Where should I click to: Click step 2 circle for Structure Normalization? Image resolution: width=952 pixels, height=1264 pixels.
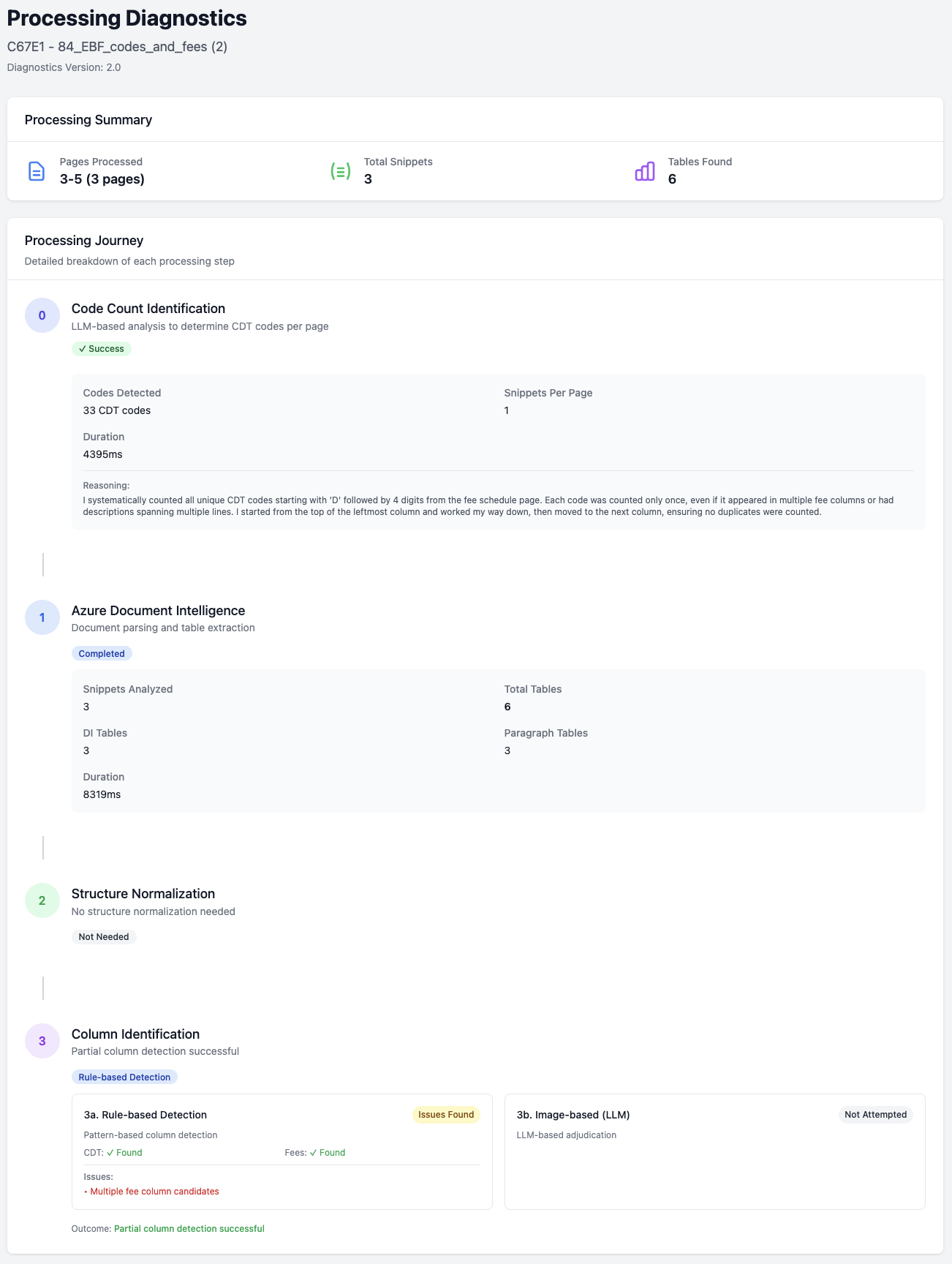coord(42,900)
